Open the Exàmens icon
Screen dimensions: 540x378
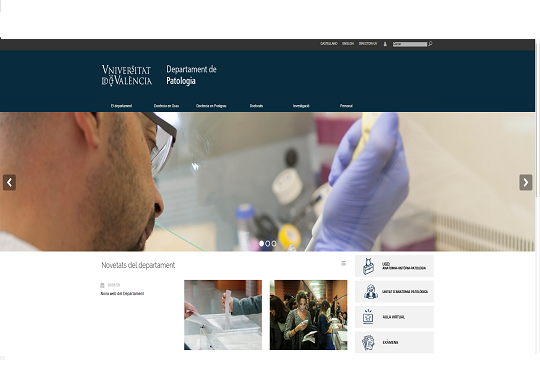[368, 342]
